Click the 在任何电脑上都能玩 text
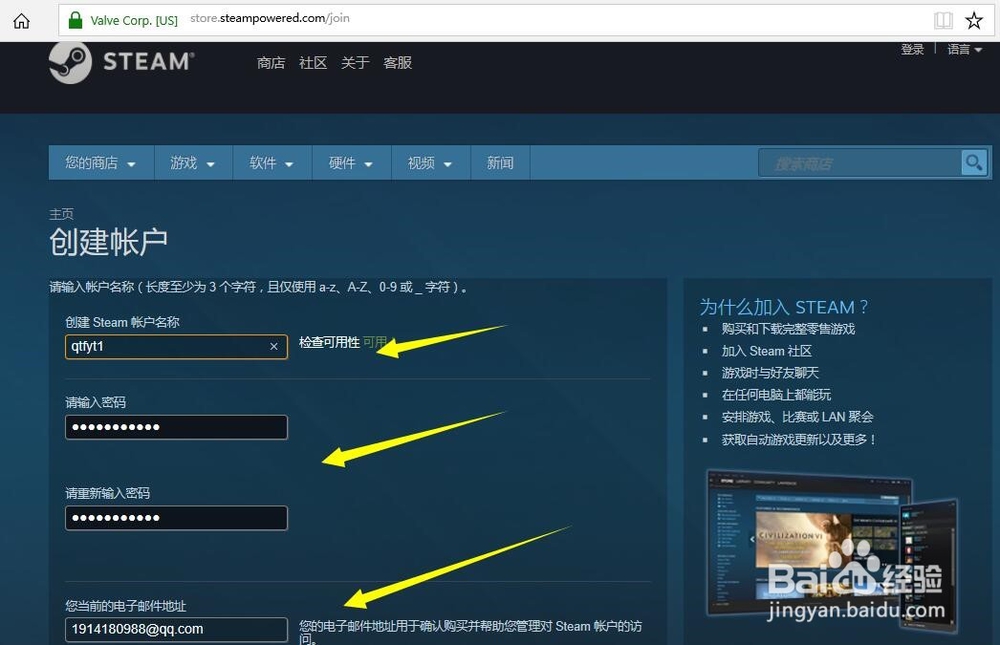This screenshot has width=1000, height=645. 776,395
